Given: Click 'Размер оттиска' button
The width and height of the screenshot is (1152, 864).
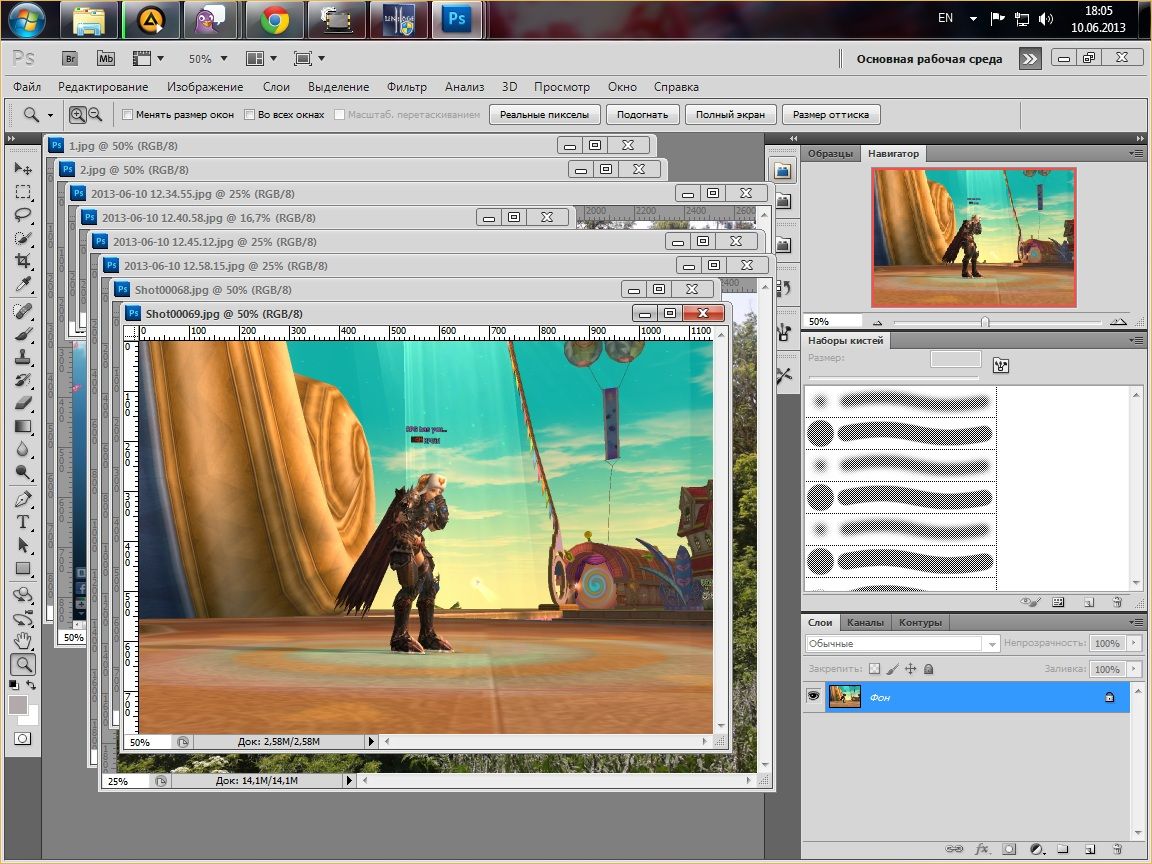Looking at the screenshot, I should click(831, 115).
